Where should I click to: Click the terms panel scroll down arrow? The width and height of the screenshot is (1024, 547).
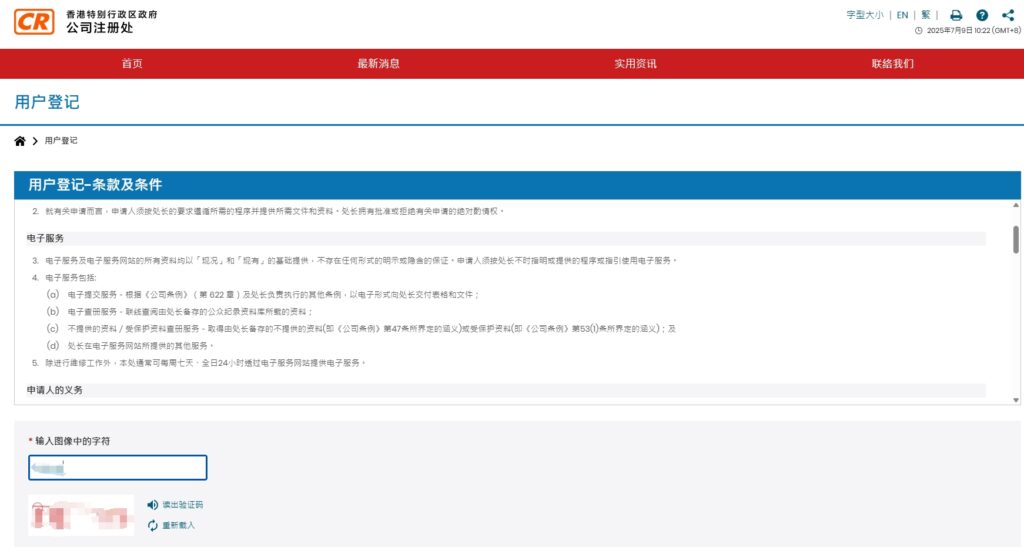[1016, 400]
